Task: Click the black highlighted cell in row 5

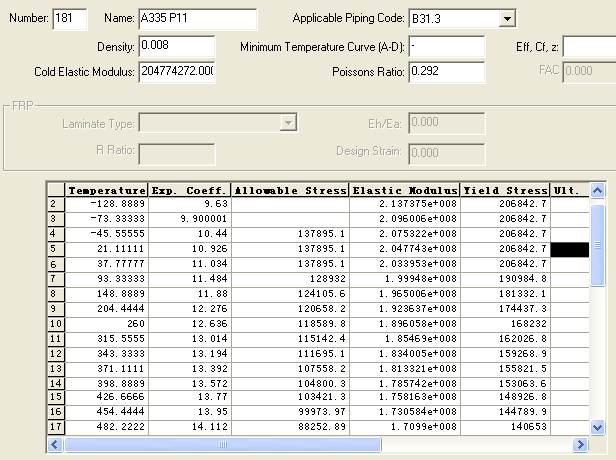Action: point(569,247)
